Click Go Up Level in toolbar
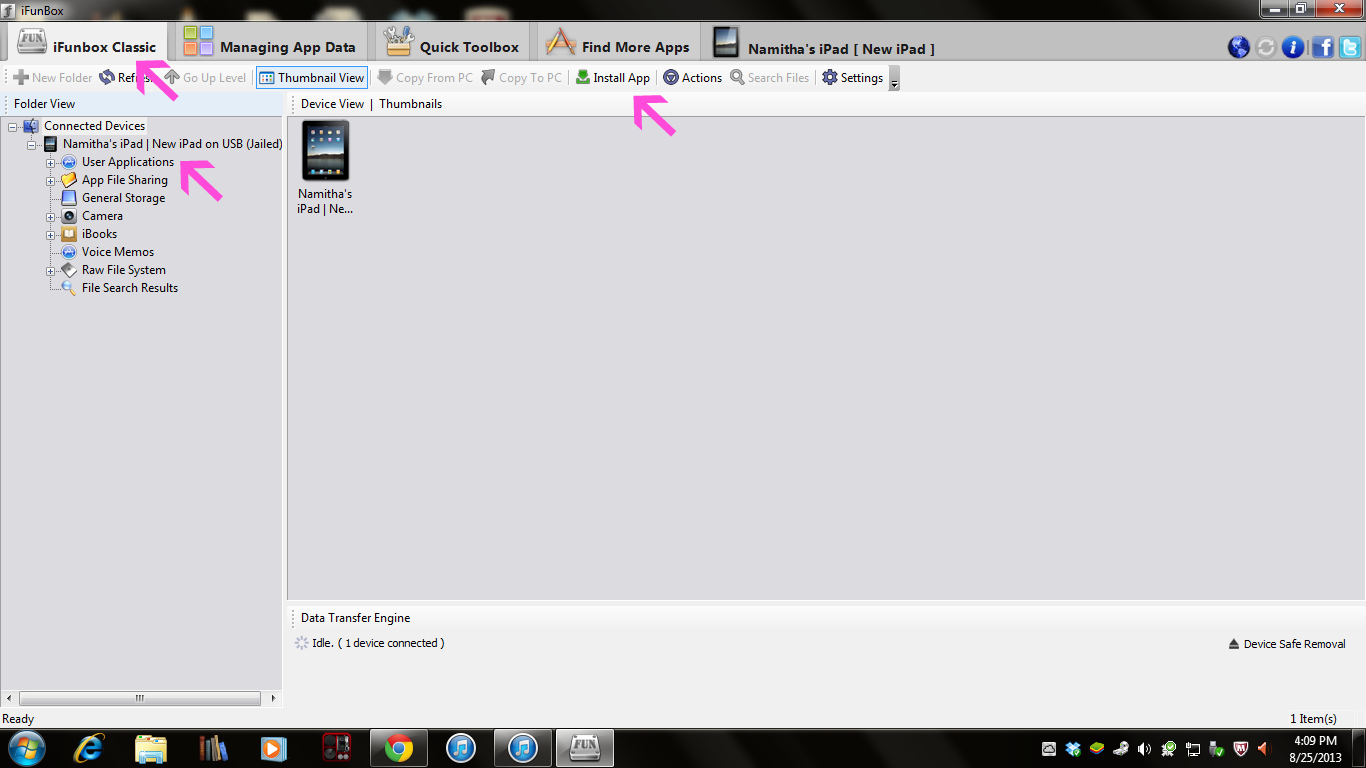 (x=205, y=77)
